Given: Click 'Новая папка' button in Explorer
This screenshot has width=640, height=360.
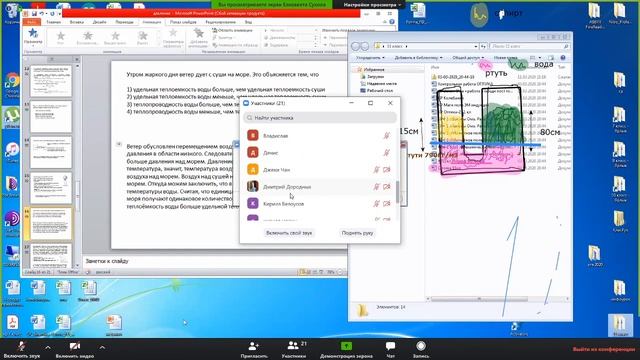Looking at the screenshot, I should (505, 58).
